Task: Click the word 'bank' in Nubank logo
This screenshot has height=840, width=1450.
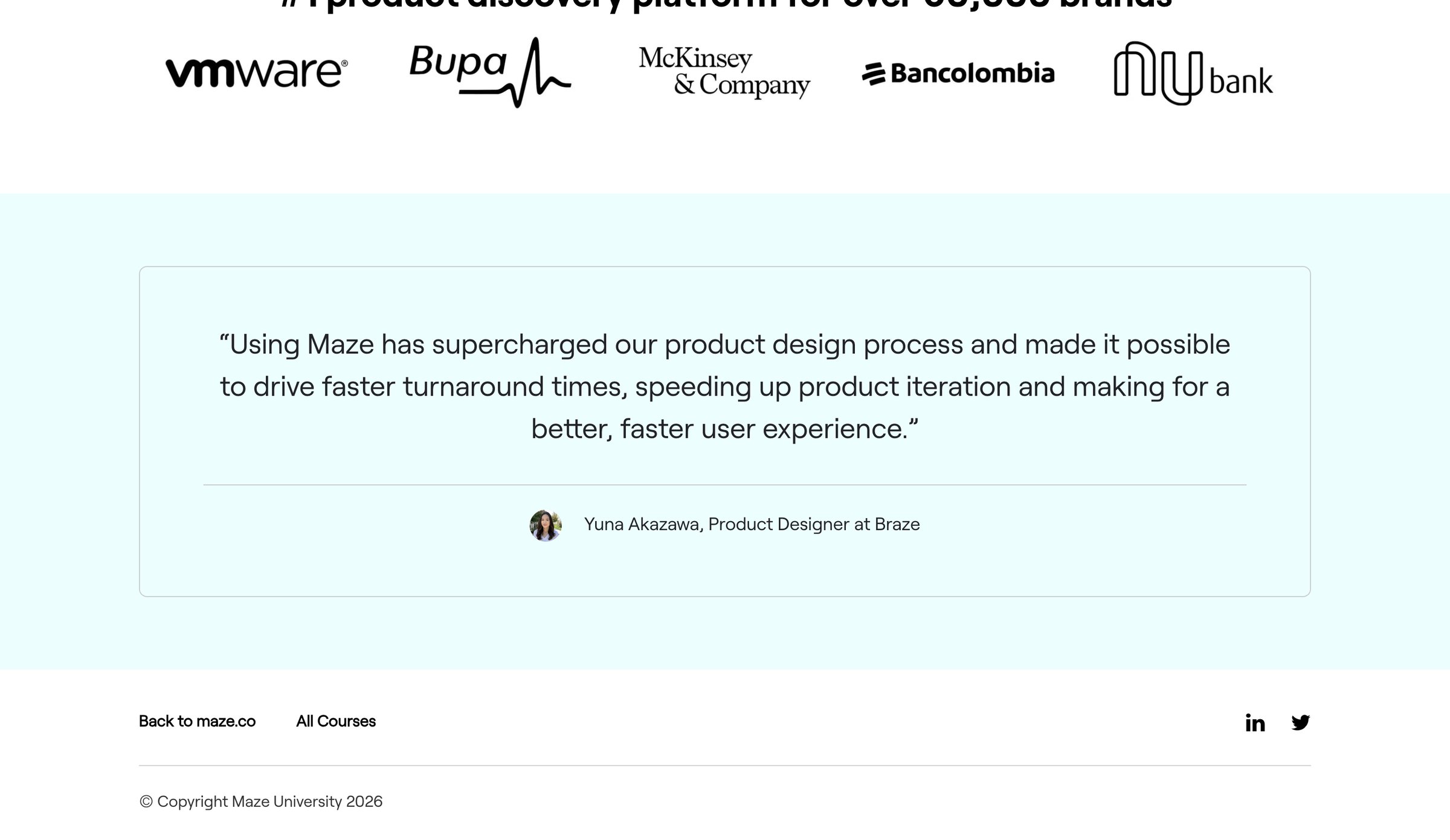Action: [x=1241, y=80]
